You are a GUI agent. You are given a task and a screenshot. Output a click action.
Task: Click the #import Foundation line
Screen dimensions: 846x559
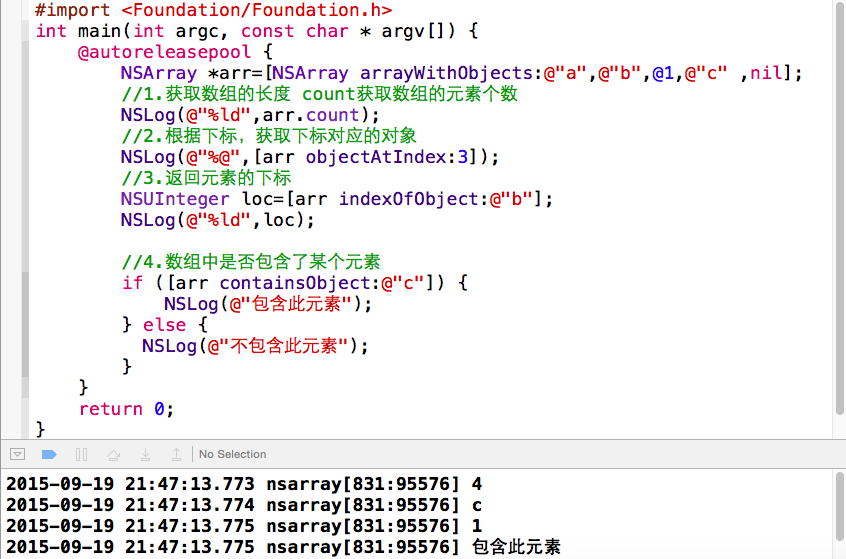[214, 10]
